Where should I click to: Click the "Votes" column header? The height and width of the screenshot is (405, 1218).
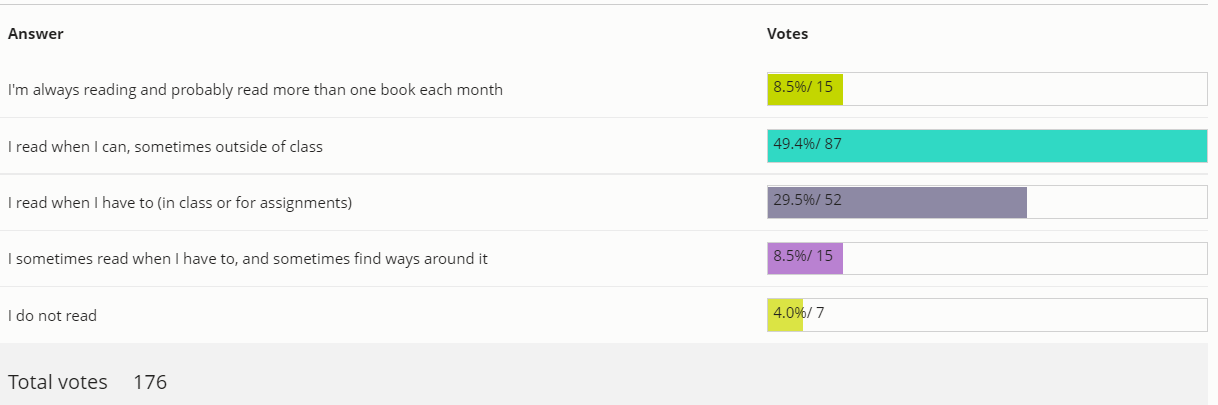pyautogui.click(x=787, y=34)
